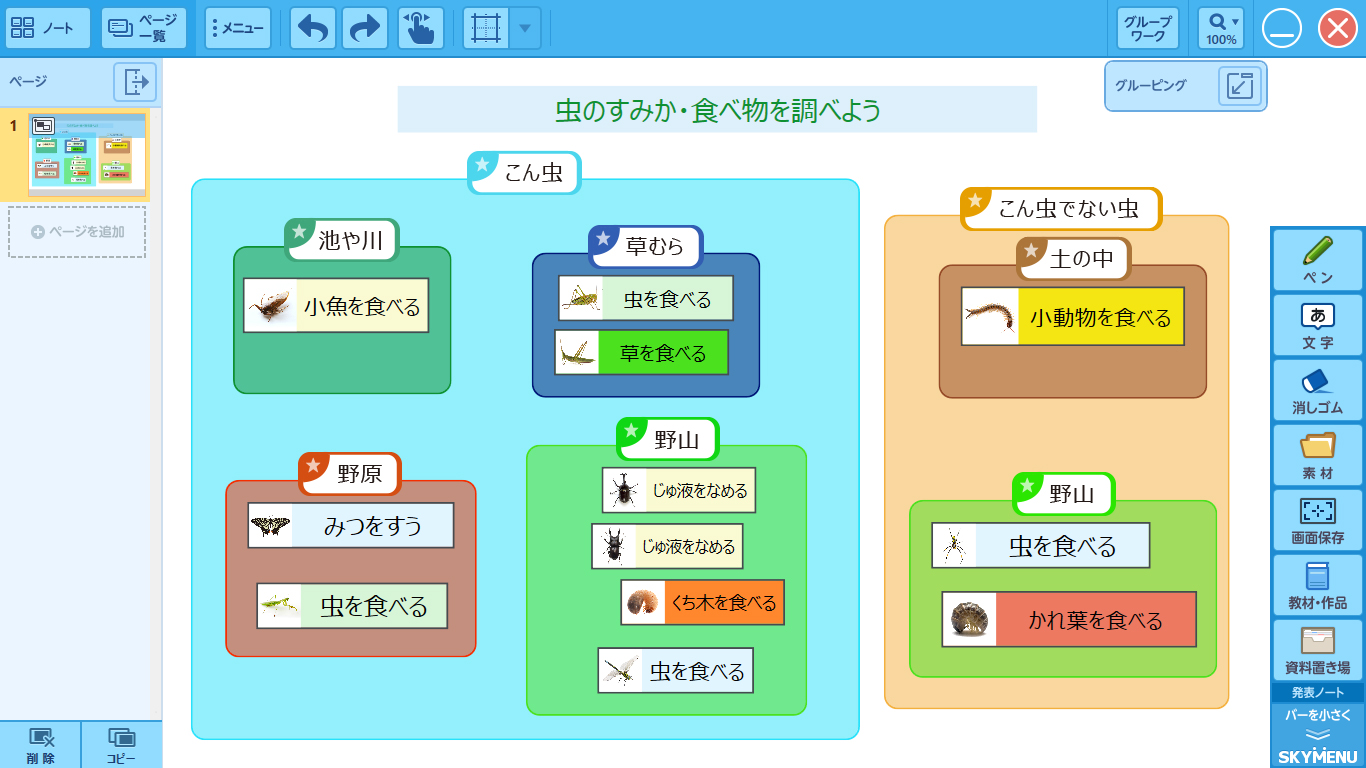Toggle the page panel collapse button
The image size is (1366, 768).
pos(134,82)
